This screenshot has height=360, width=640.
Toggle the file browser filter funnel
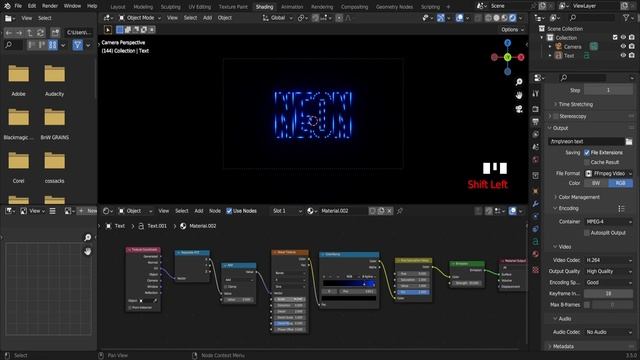pos(78,45)
